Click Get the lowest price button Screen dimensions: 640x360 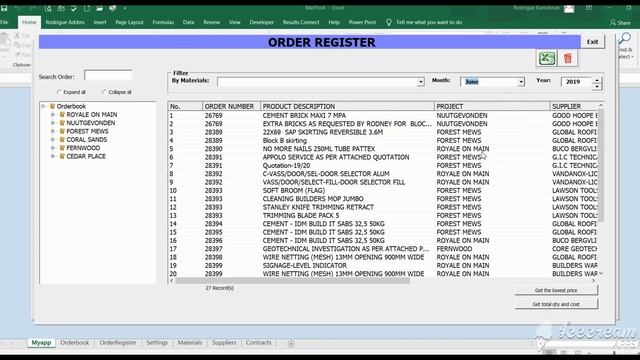coord(556,290)
